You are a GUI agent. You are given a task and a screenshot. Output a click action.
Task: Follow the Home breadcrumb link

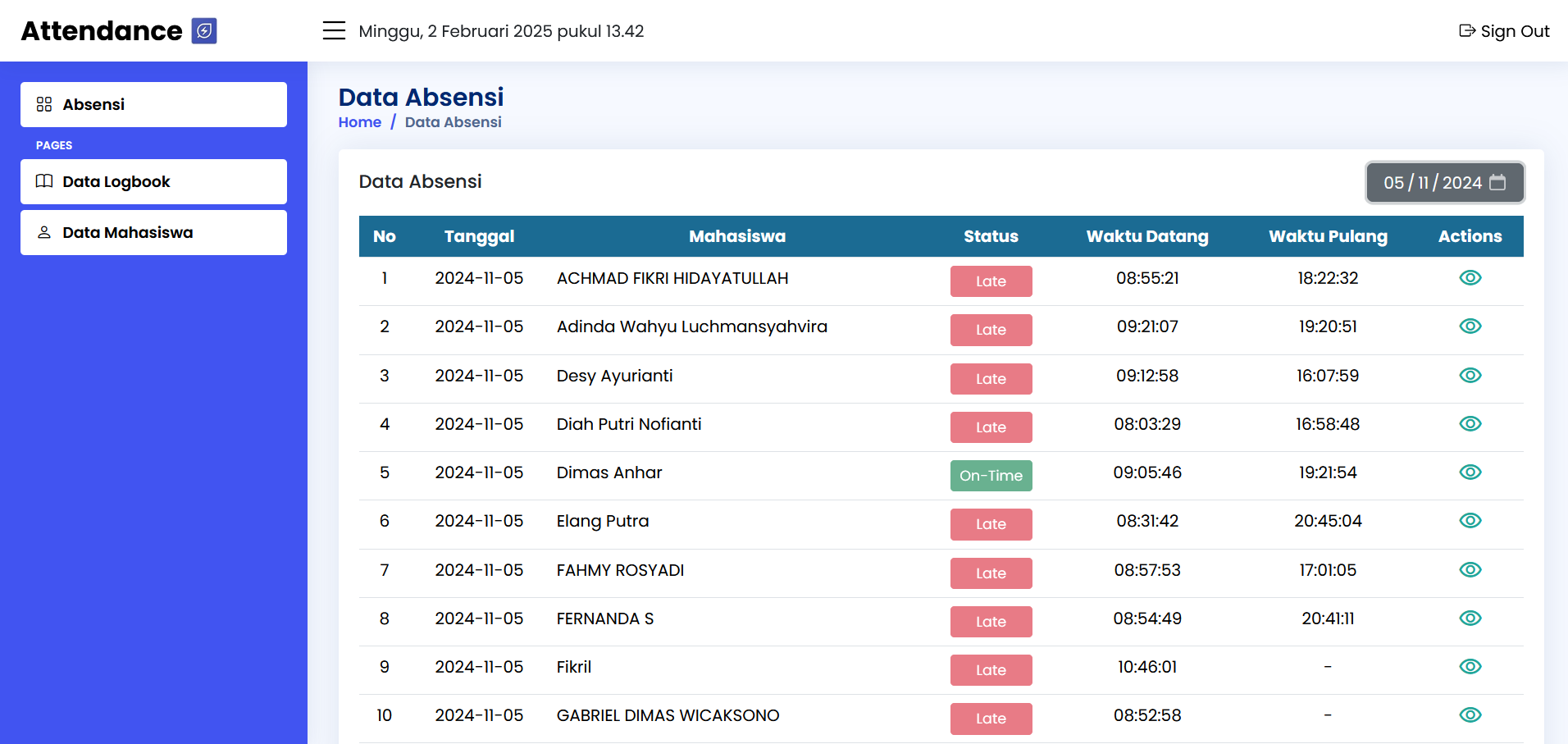pos(359,122)
